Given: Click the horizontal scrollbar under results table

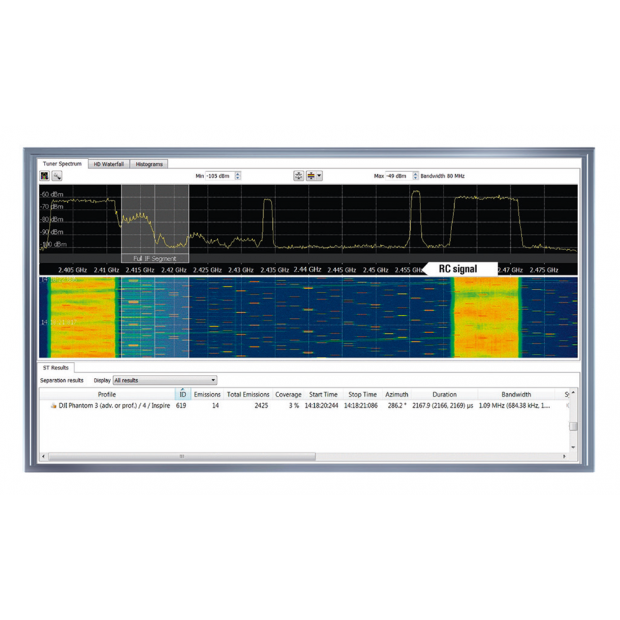Looking at the screenshot, I should pyautogui.click(x=182, y=456).
